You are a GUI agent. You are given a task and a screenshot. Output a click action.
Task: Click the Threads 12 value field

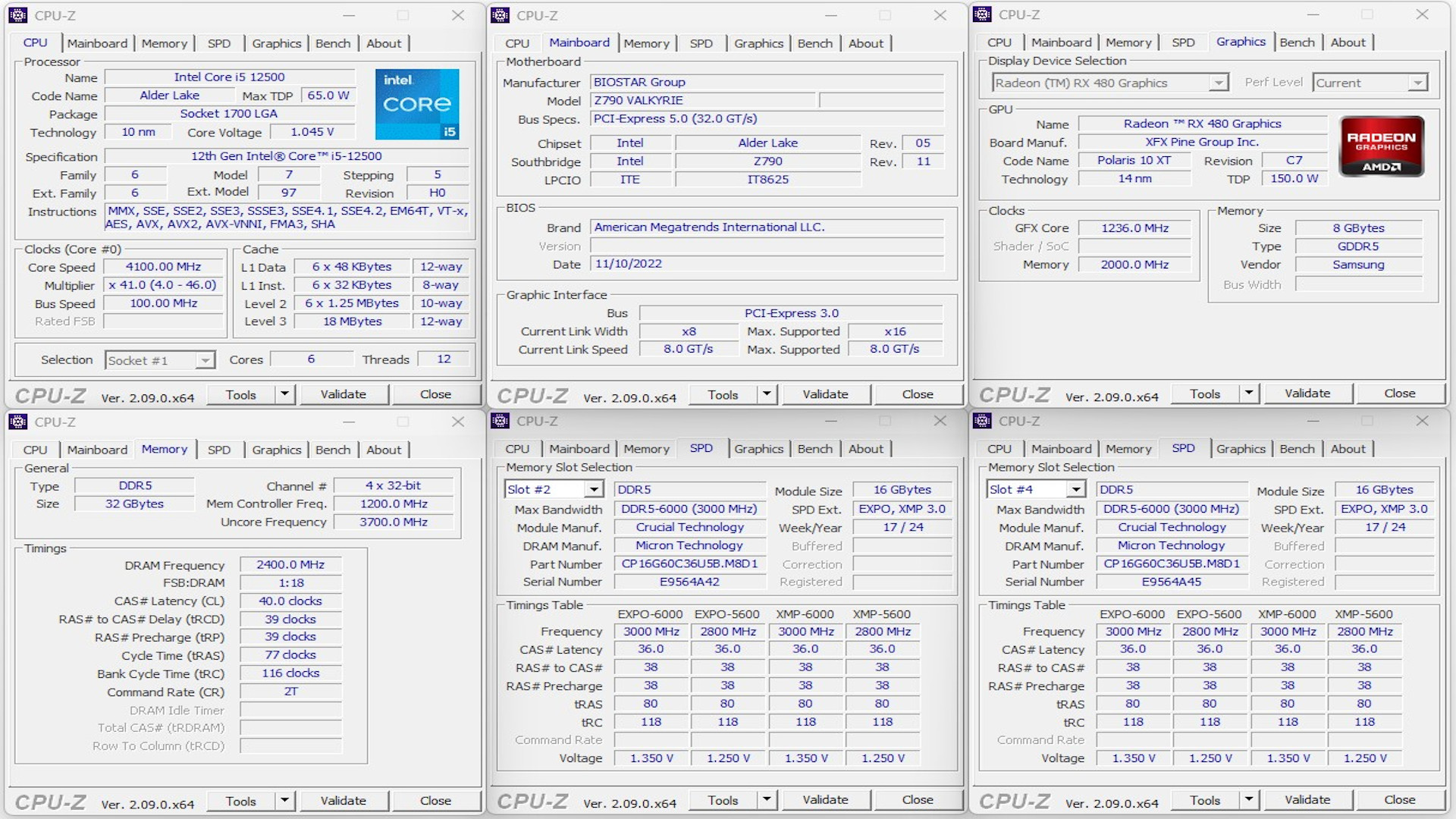(444, 359)
